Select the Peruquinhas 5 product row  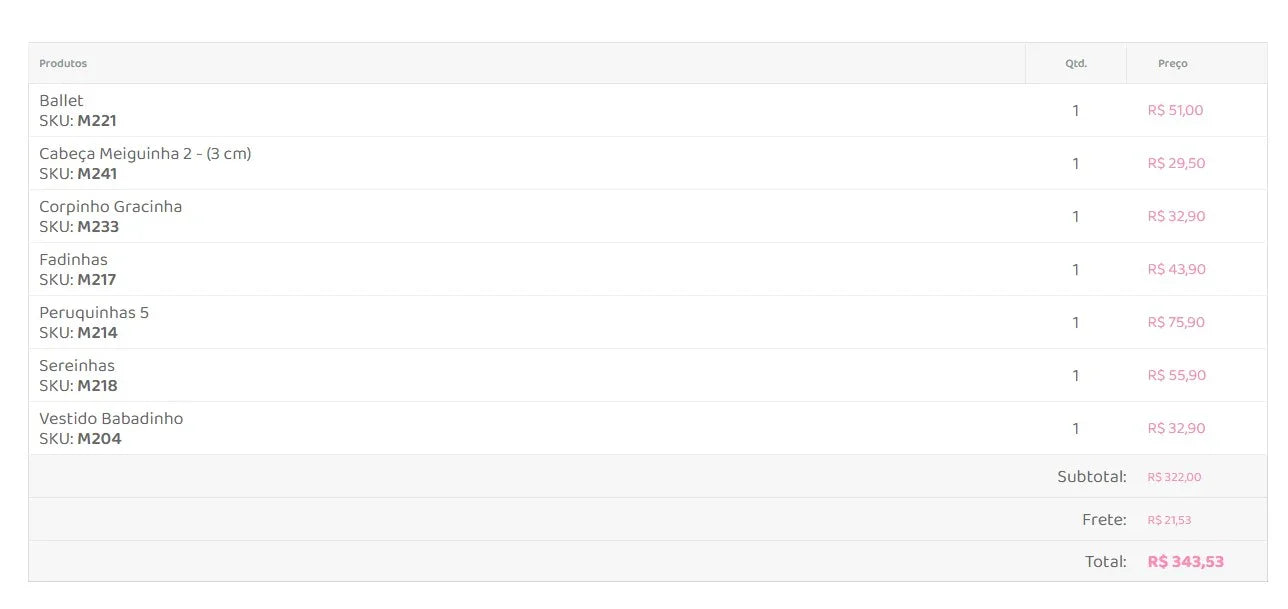(x=647, y=322)
